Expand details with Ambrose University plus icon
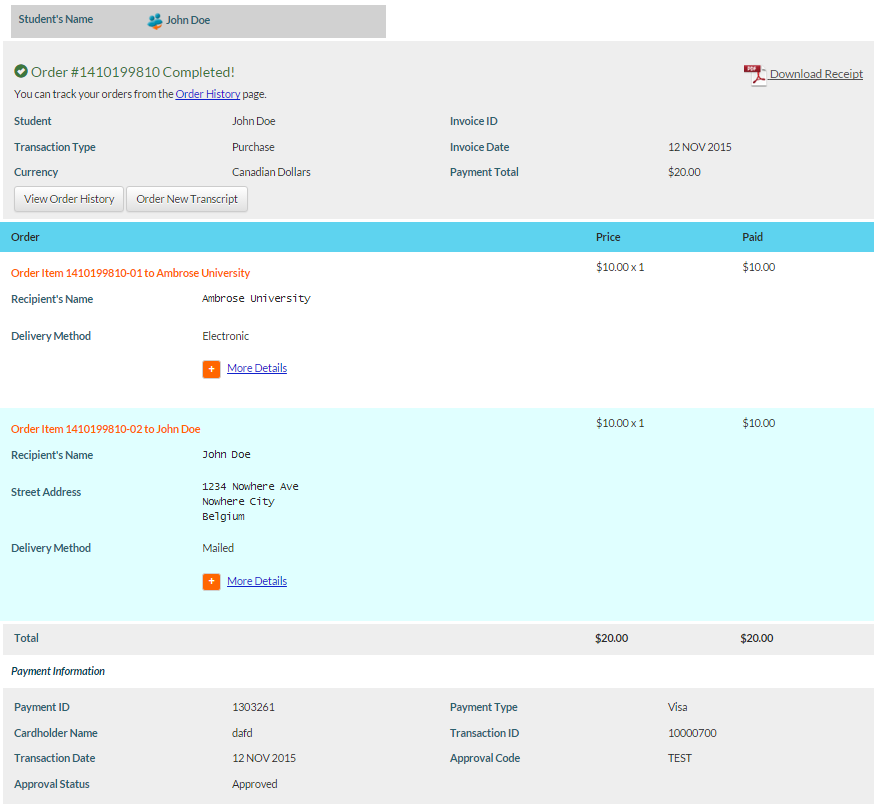Image resolution: width=874 pixels, height=804 pixels. 211,369
